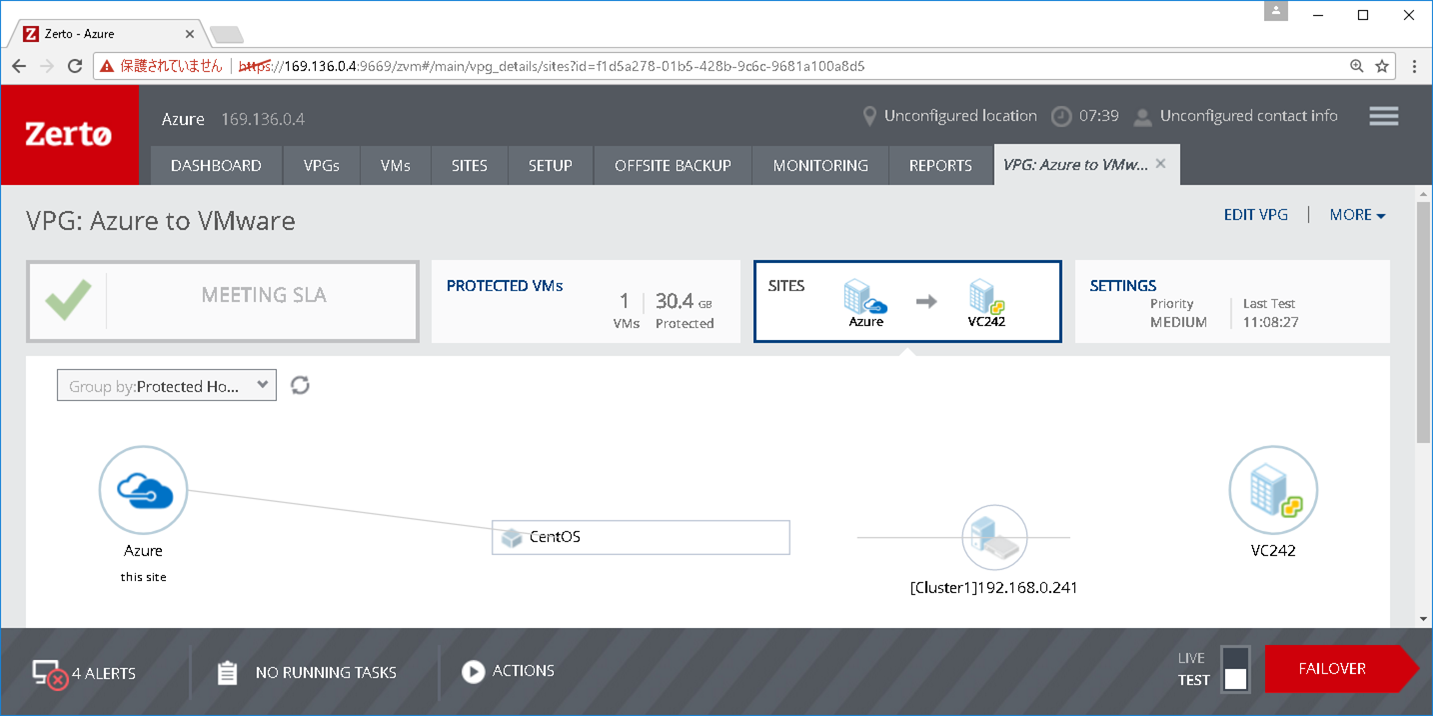The width and height of the screenshot is (1433, 716).
Task: Select the VC242 vCenter node icon
Action: tap(1273, 490)
